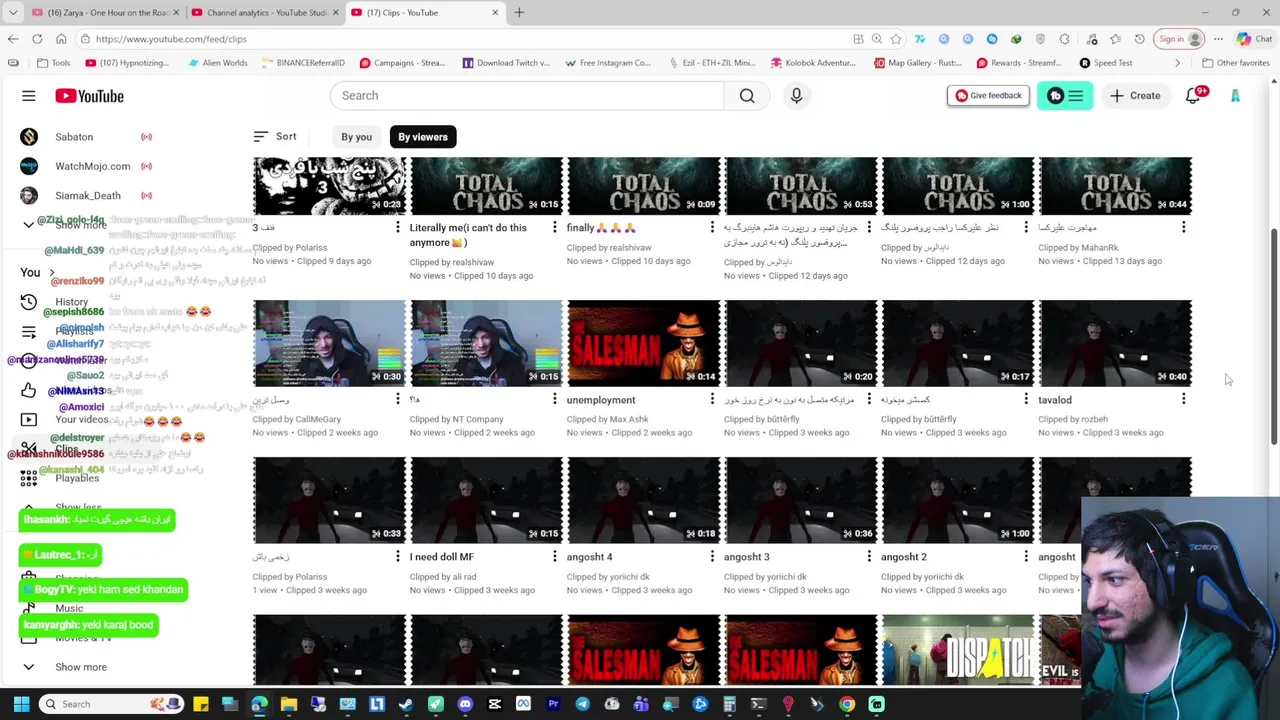
Task: Open the account avatar menu
Action: (x=1235, y=96)
